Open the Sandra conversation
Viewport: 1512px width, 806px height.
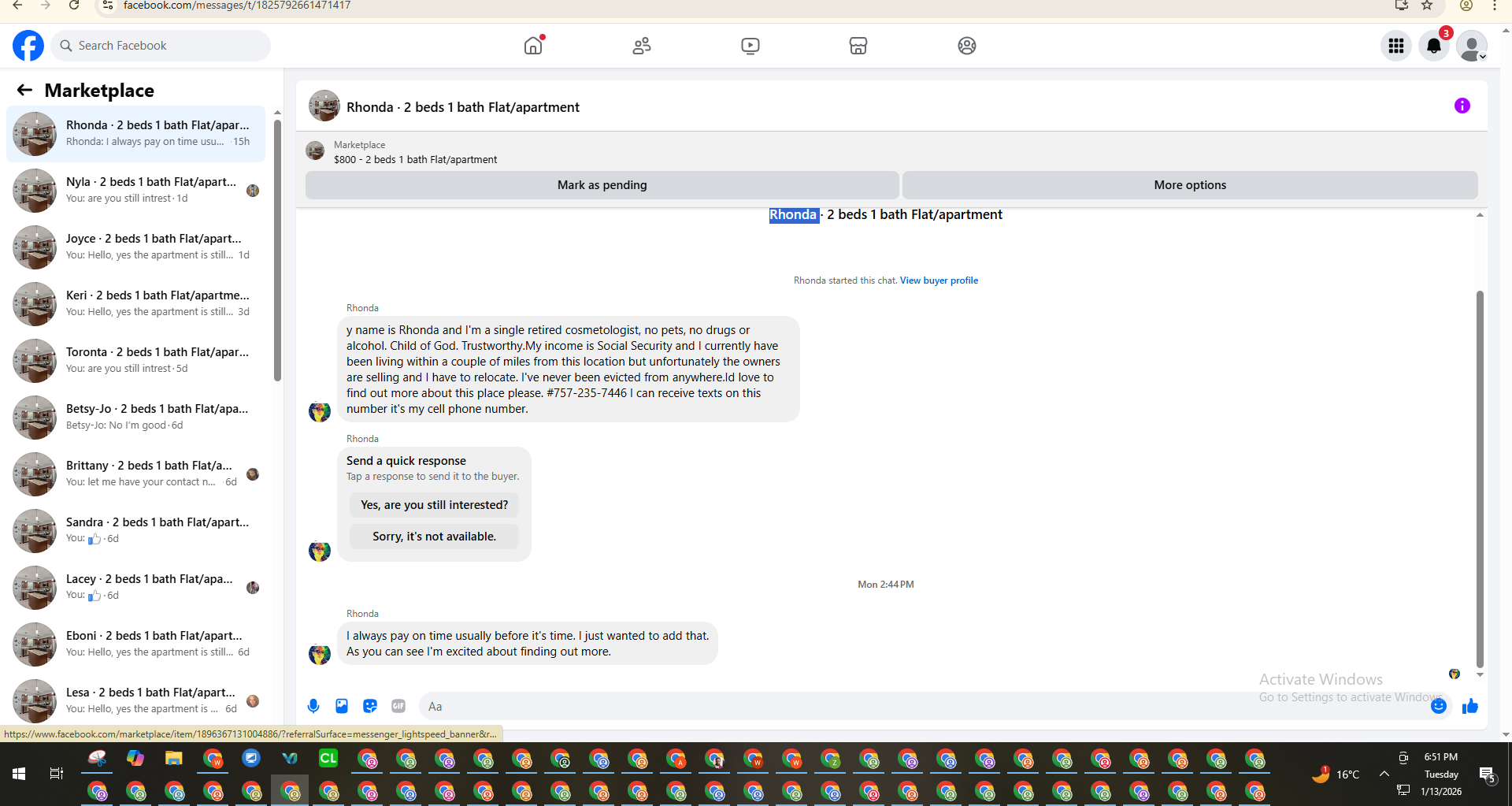pos(136,531)
